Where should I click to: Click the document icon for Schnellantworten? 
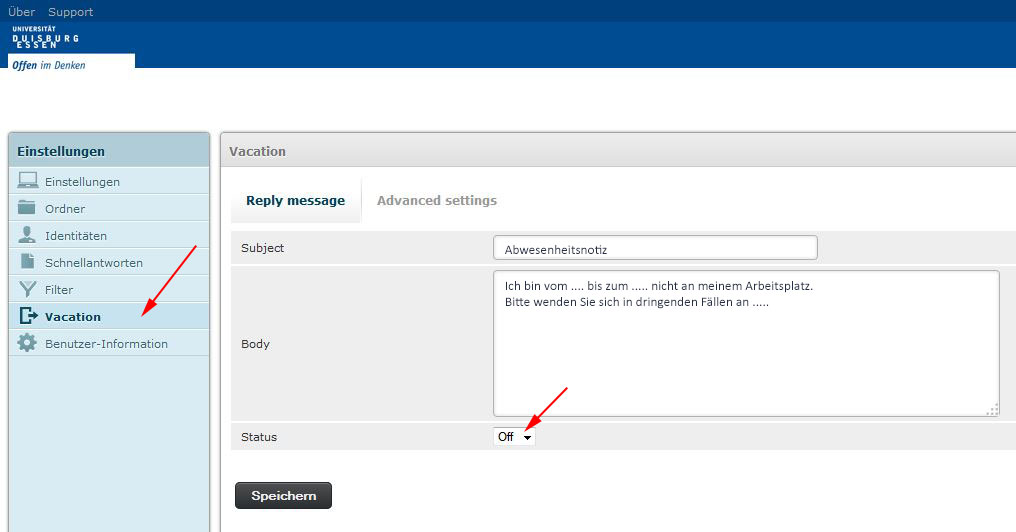tap(27, 262)
